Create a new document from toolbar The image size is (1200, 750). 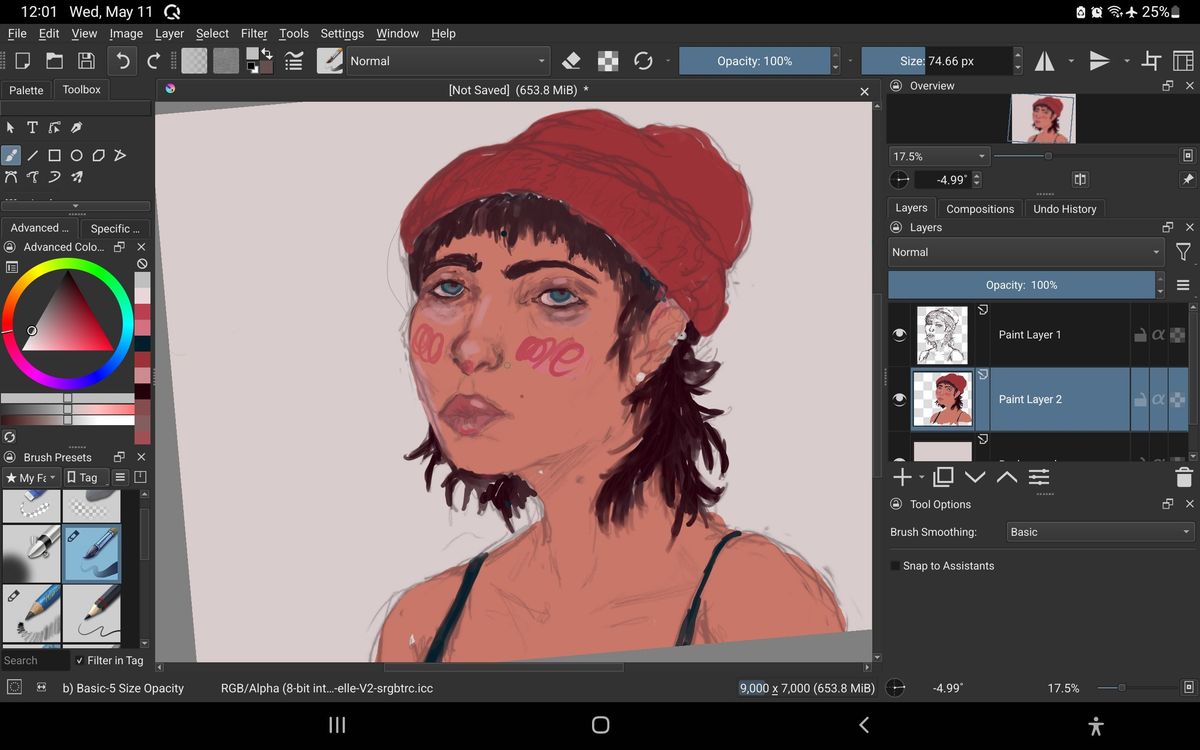tap(22, 61)
